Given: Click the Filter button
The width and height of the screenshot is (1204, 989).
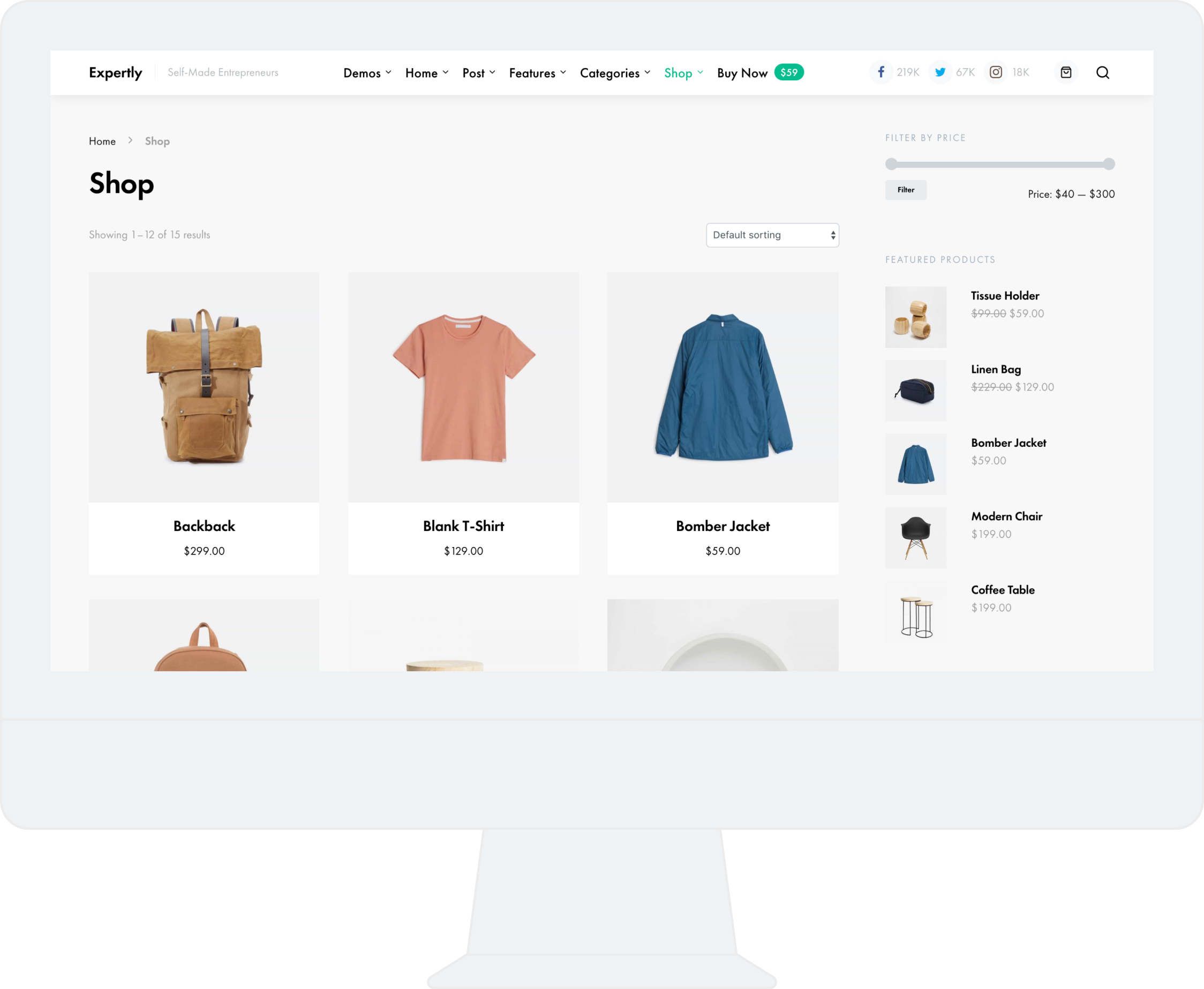Looking at the screenshot, I should [x=906, y=190].
